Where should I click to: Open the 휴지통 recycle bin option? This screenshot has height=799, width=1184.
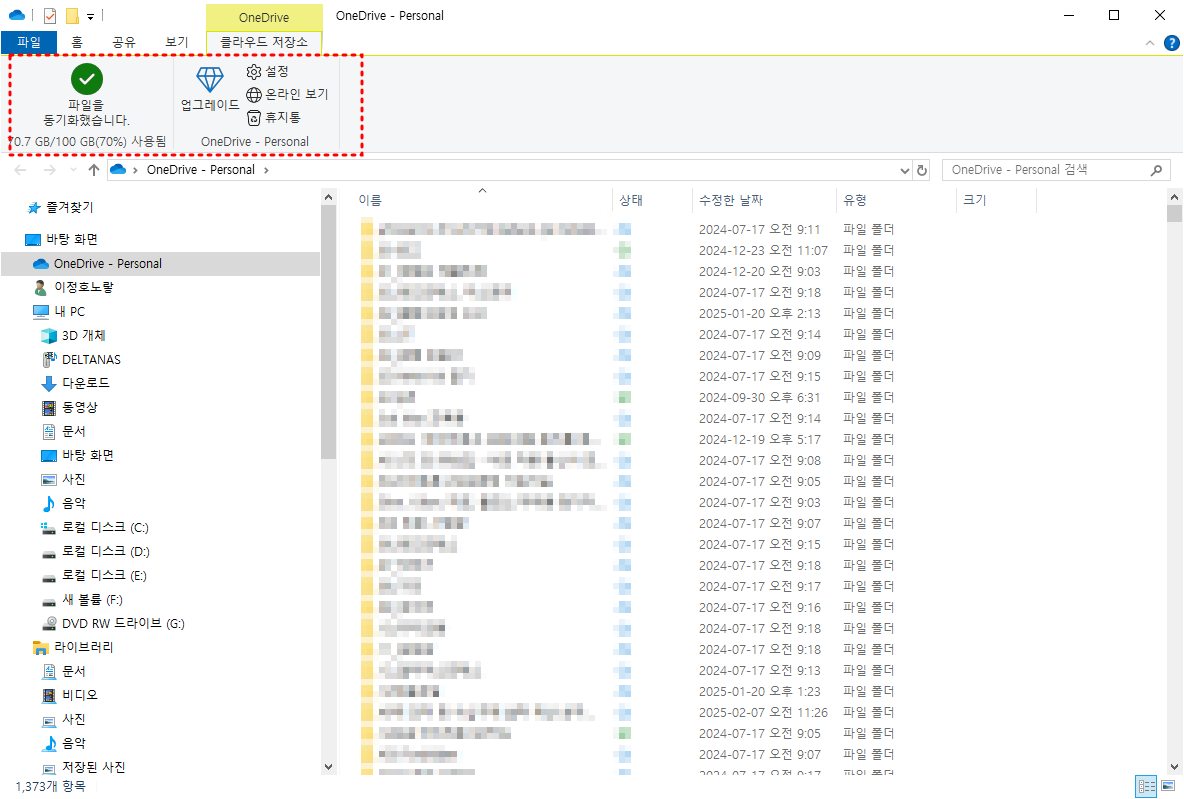[x=274, y=117]
